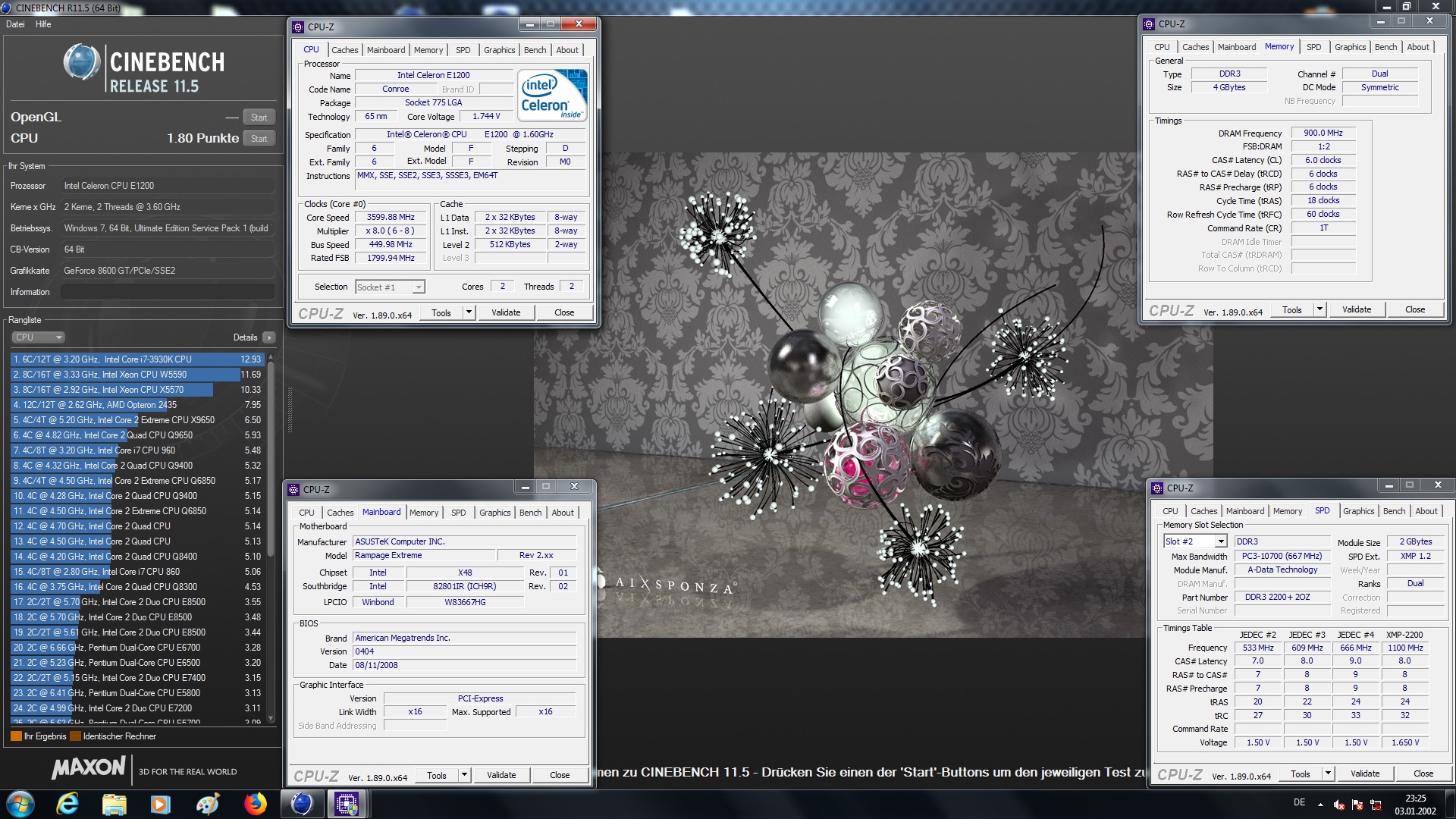Open Windows Media Player from the taskbar

tap(160, 803)
